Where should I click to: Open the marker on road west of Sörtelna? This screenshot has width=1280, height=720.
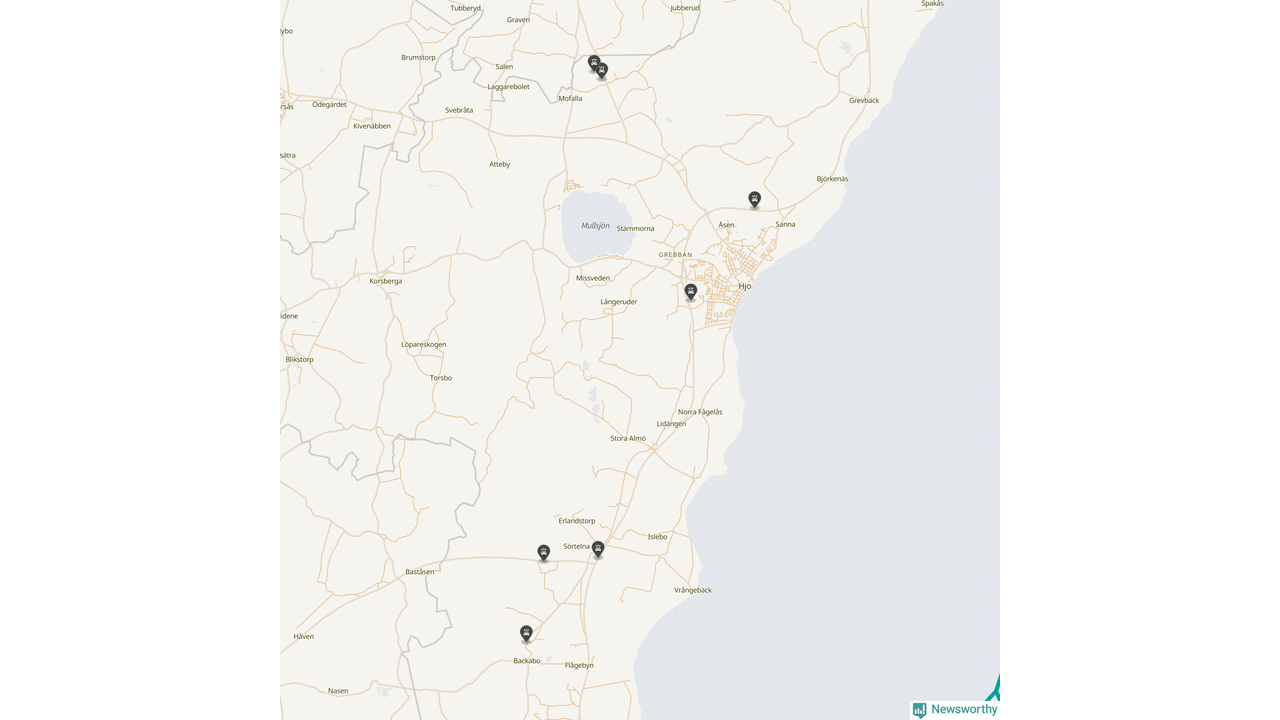point(544,552)
